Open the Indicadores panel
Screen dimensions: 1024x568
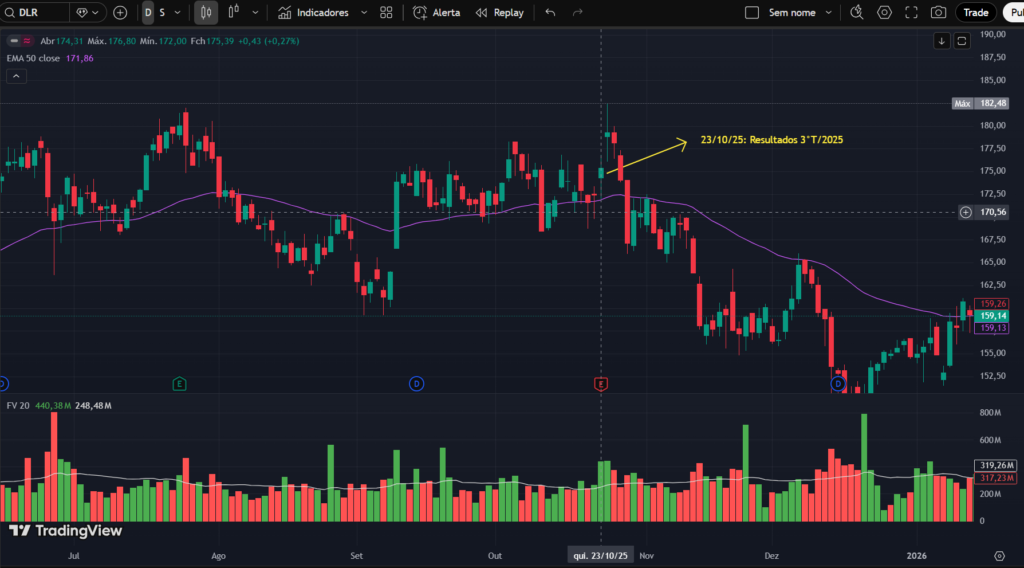point(313,12)
